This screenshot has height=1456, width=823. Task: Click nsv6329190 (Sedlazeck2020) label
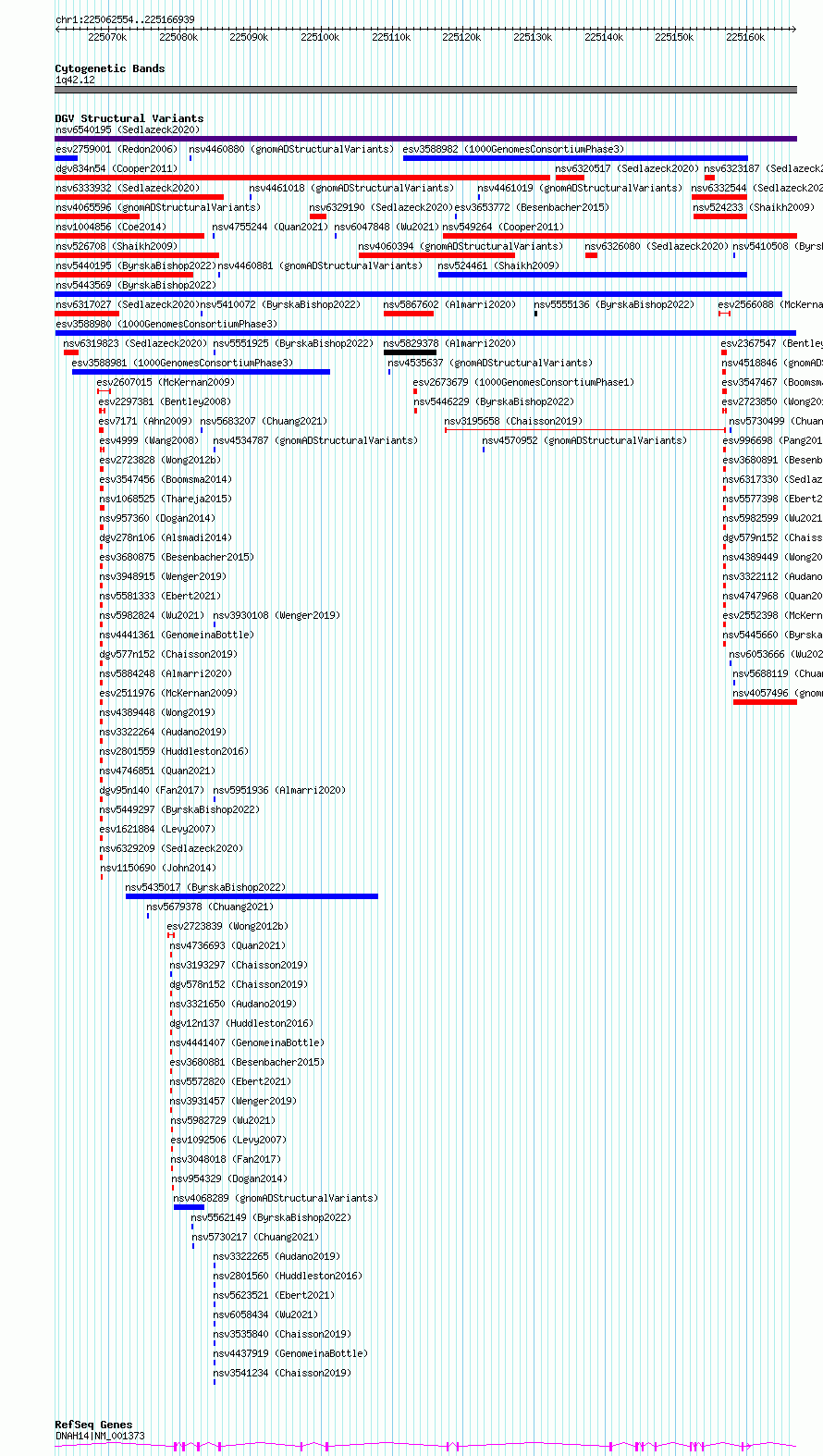point(381,207)
